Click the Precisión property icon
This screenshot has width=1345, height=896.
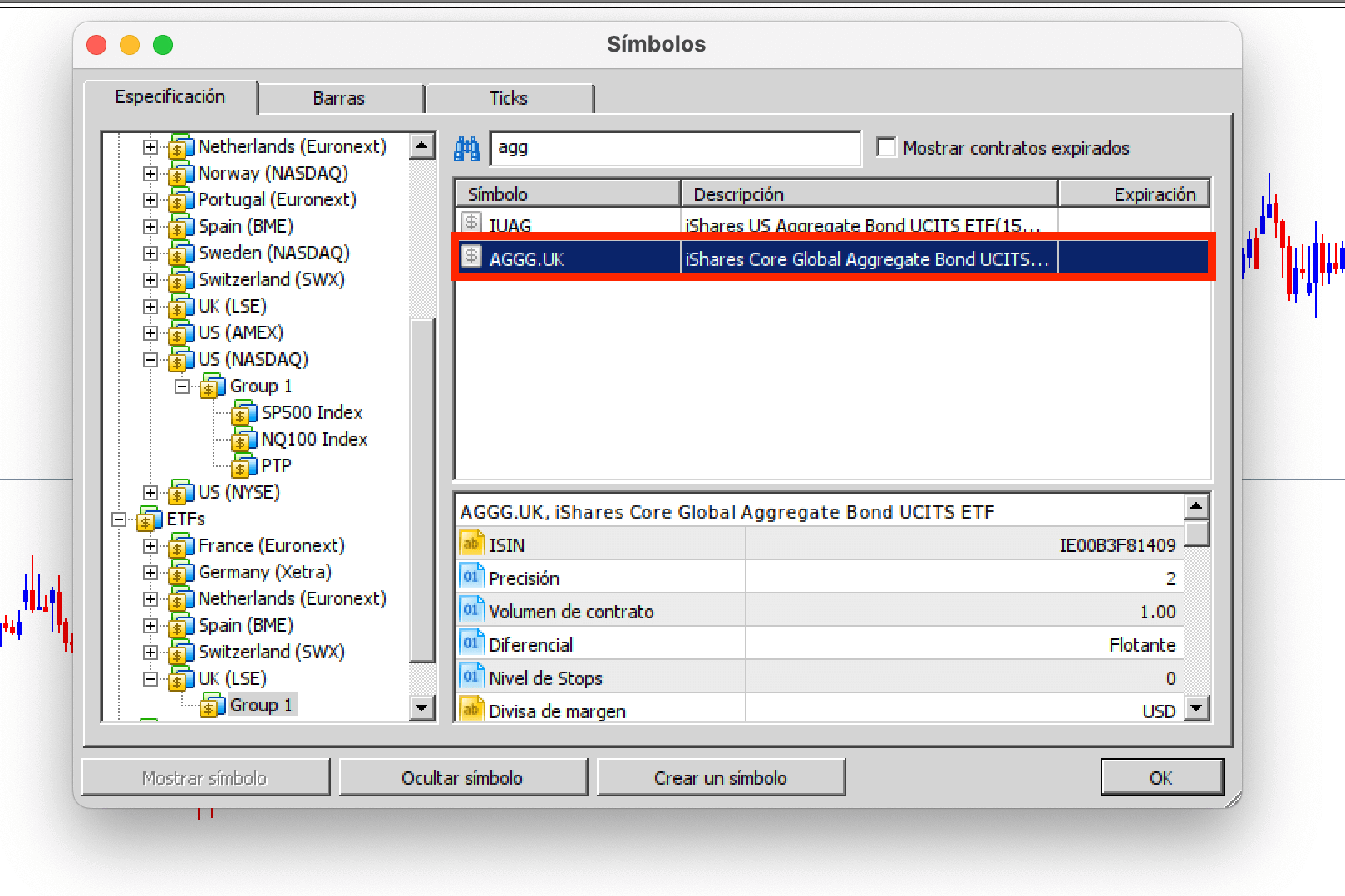tap(471, 577)
